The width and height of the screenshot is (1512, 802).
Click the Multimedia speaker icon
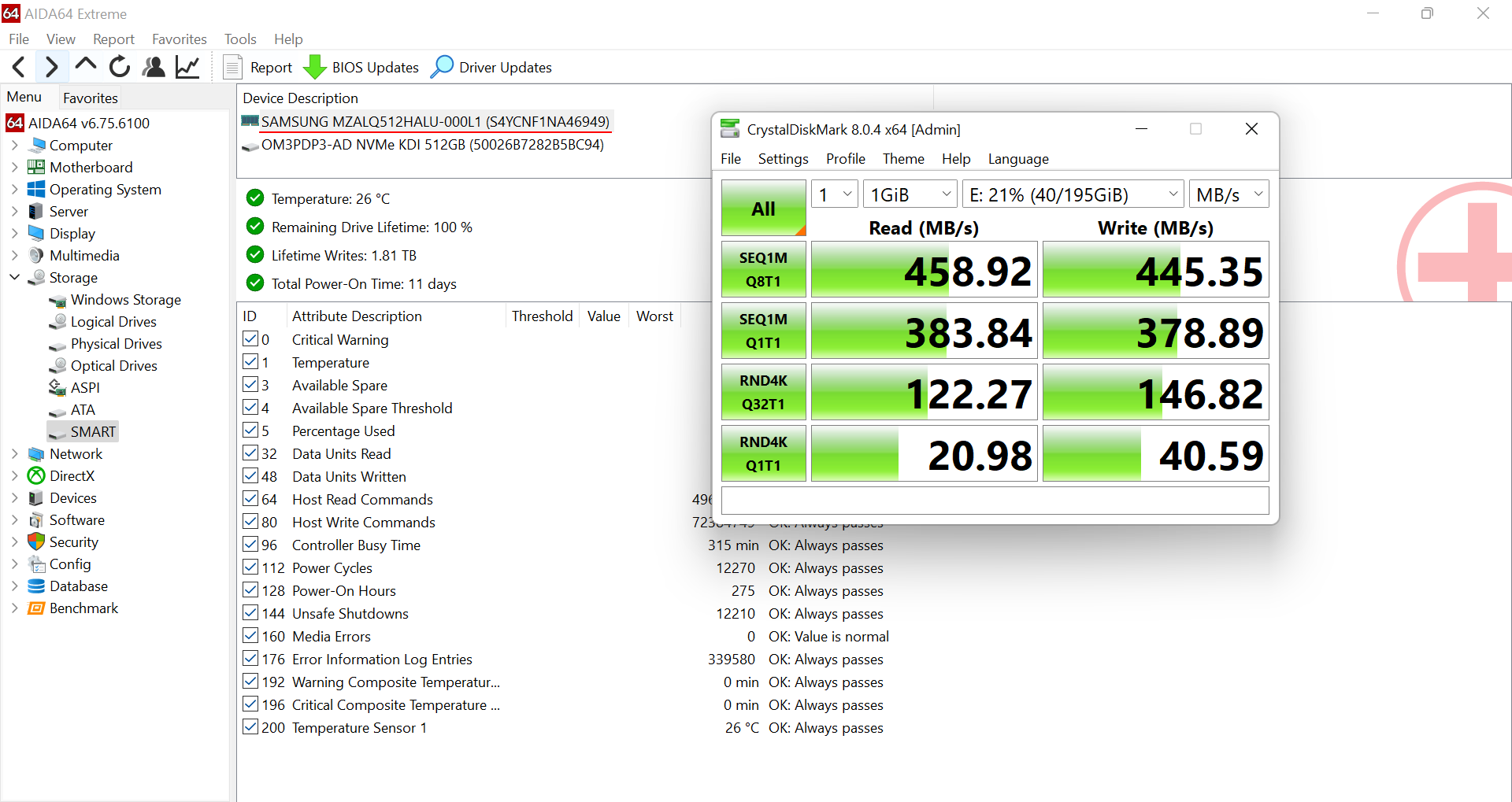(36, 255)
